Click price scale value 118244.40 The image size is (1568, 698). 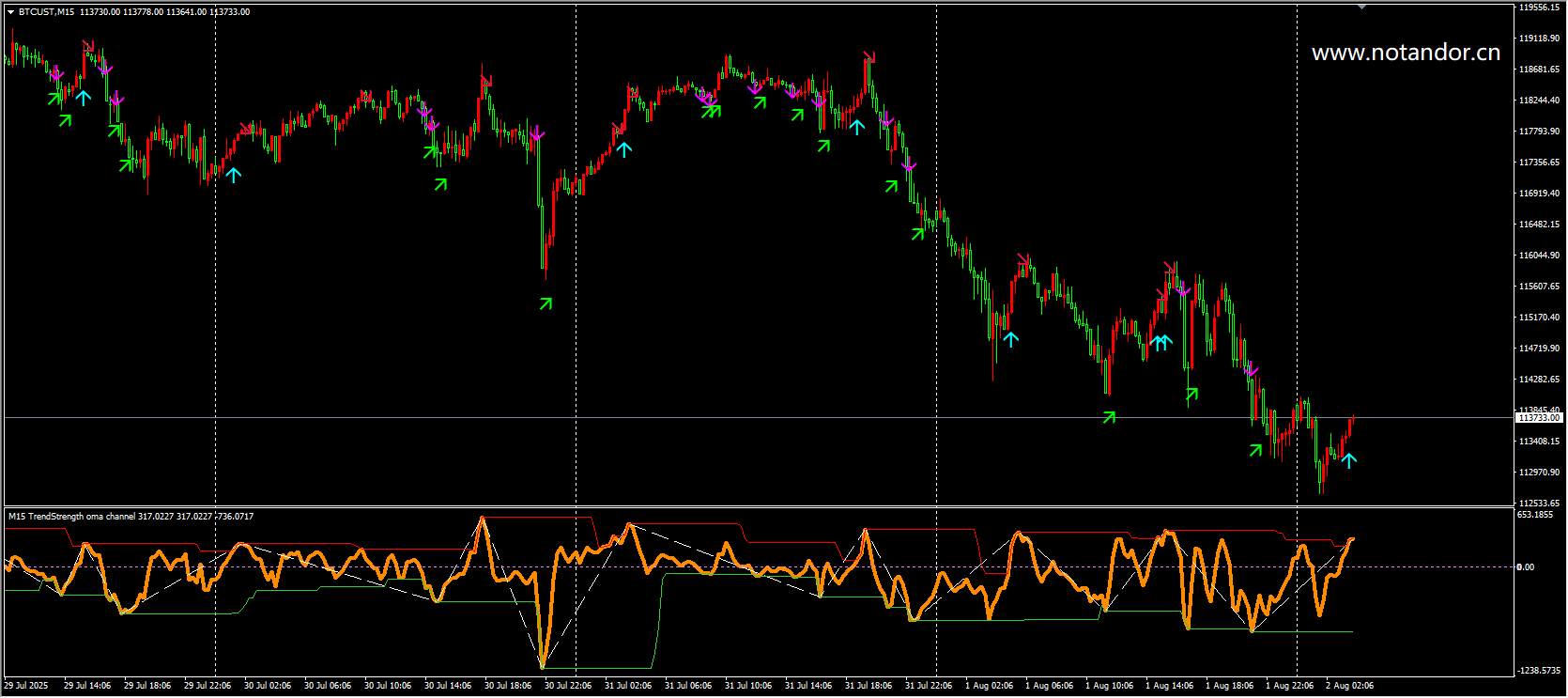(x=1540, y=101)
